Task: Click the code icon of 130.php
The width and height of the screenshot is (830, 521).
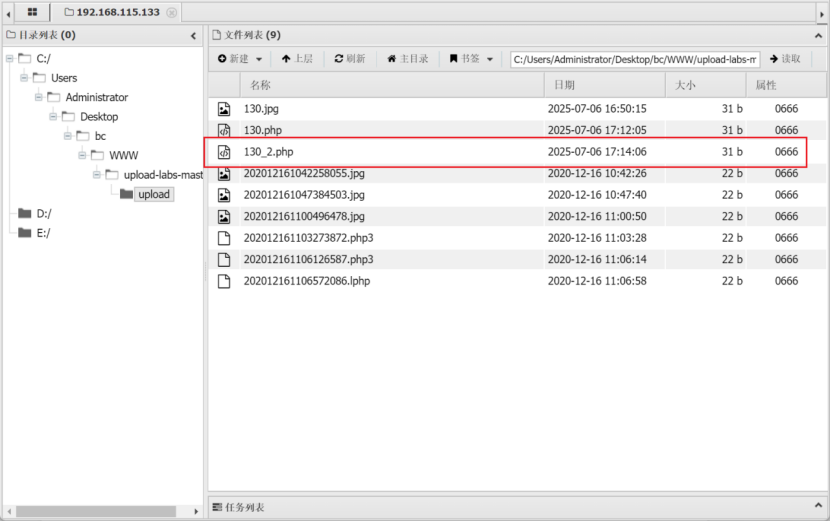Action: (x=224, y=130)
